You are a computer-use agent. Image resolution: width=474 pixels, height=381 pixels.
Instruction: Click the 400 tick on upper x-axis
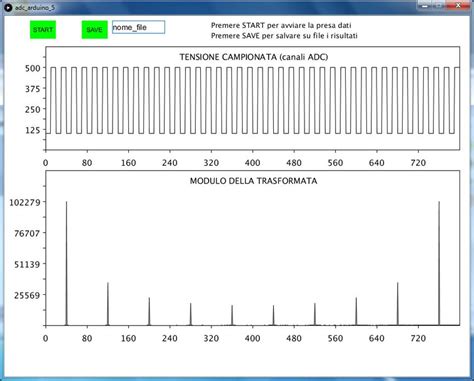click(x=252, y=163)
